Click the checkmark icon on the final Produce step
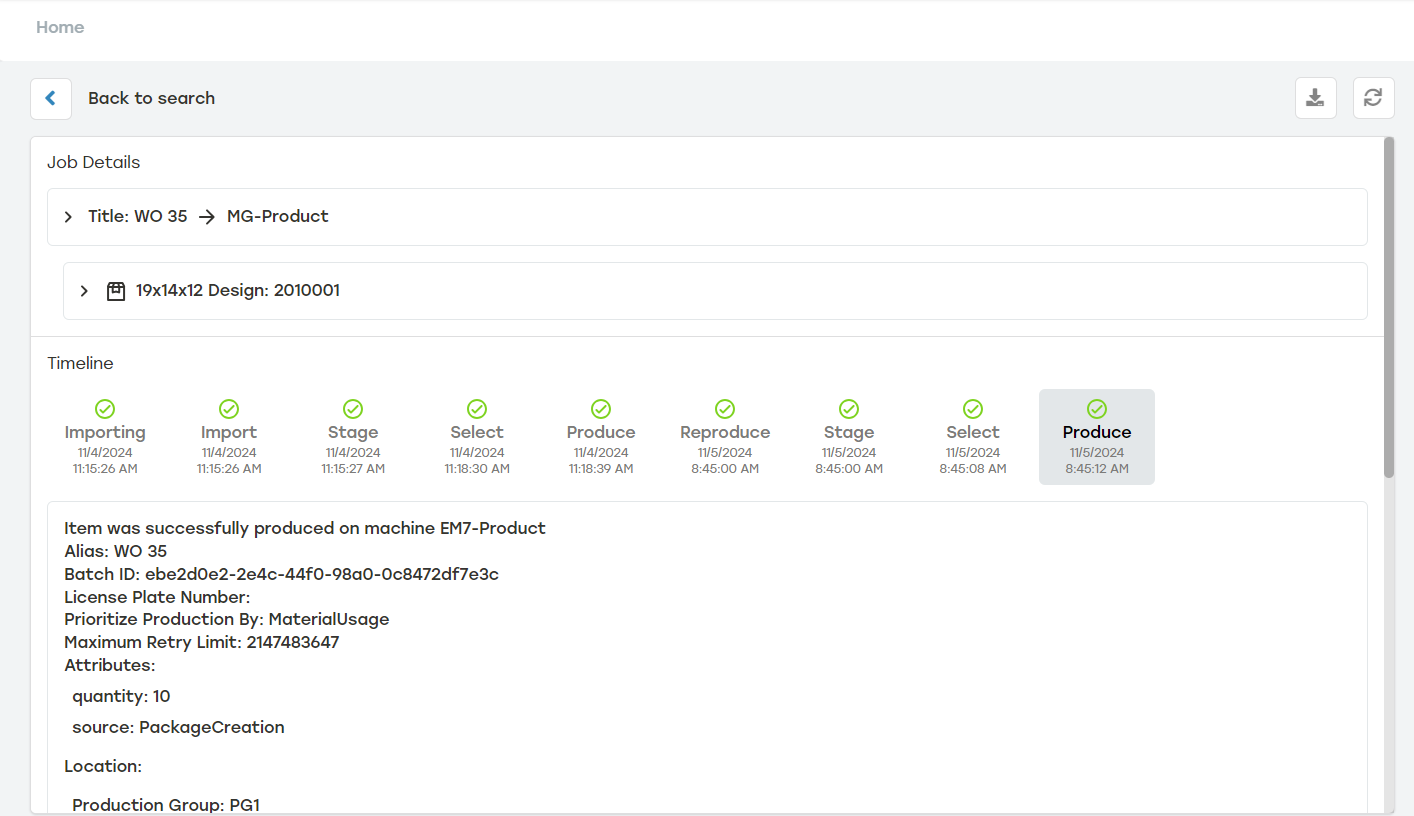 click(x=1096, y=409)
